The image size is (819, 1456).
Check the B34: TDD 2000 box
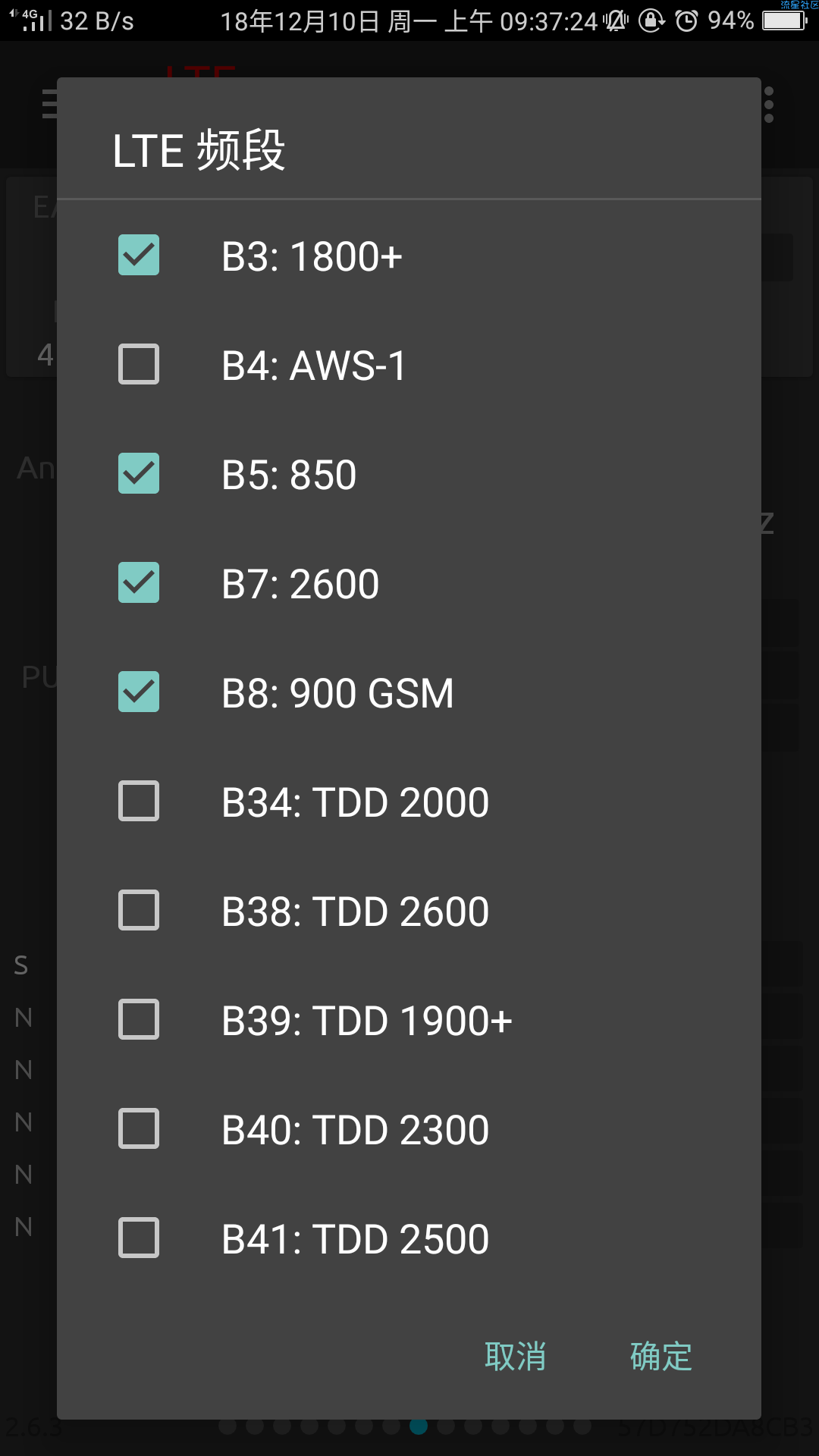[x=139, y=801]
